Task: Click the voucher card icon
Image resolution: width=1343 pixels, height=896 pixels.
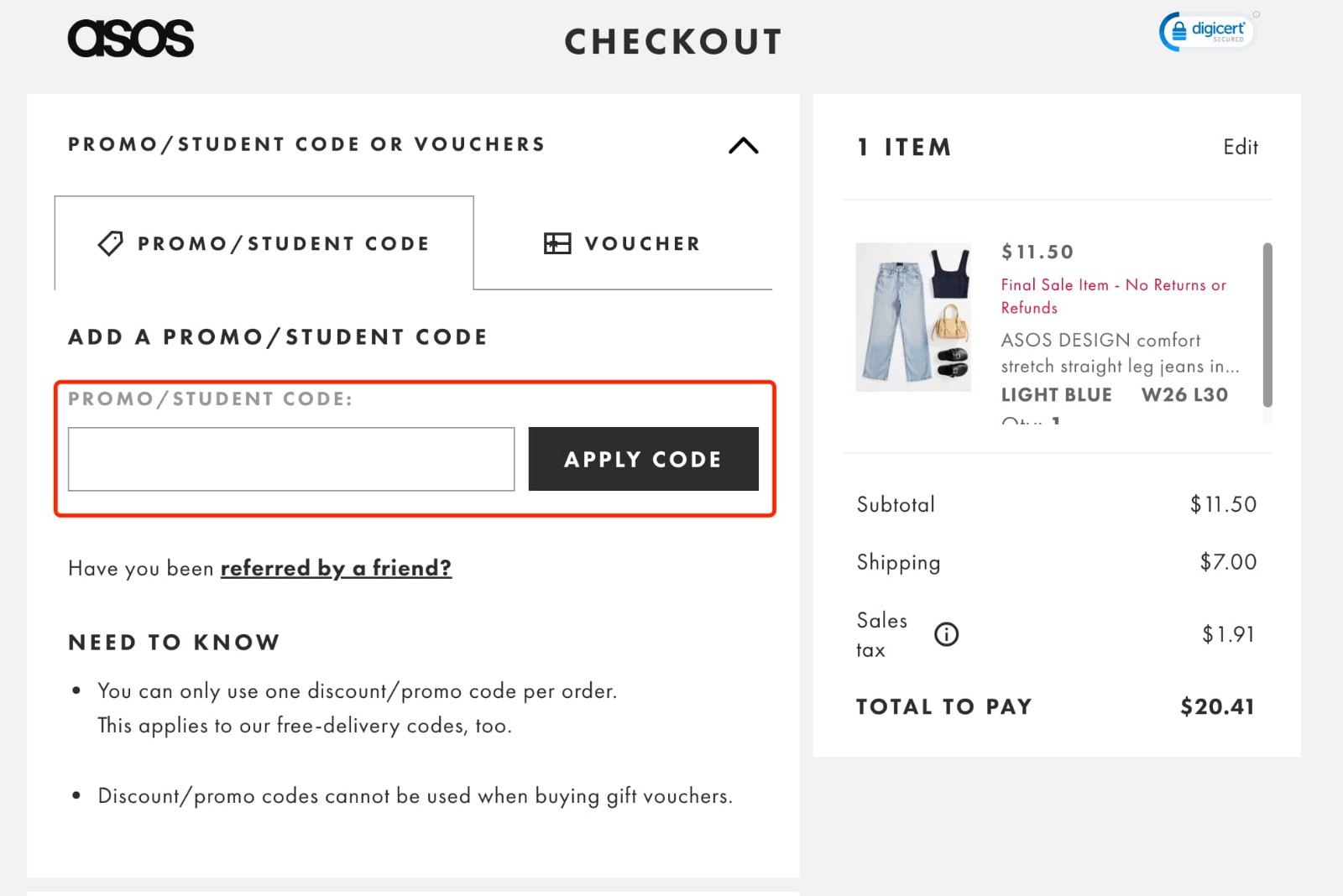Action: click(x=557, y=243)
